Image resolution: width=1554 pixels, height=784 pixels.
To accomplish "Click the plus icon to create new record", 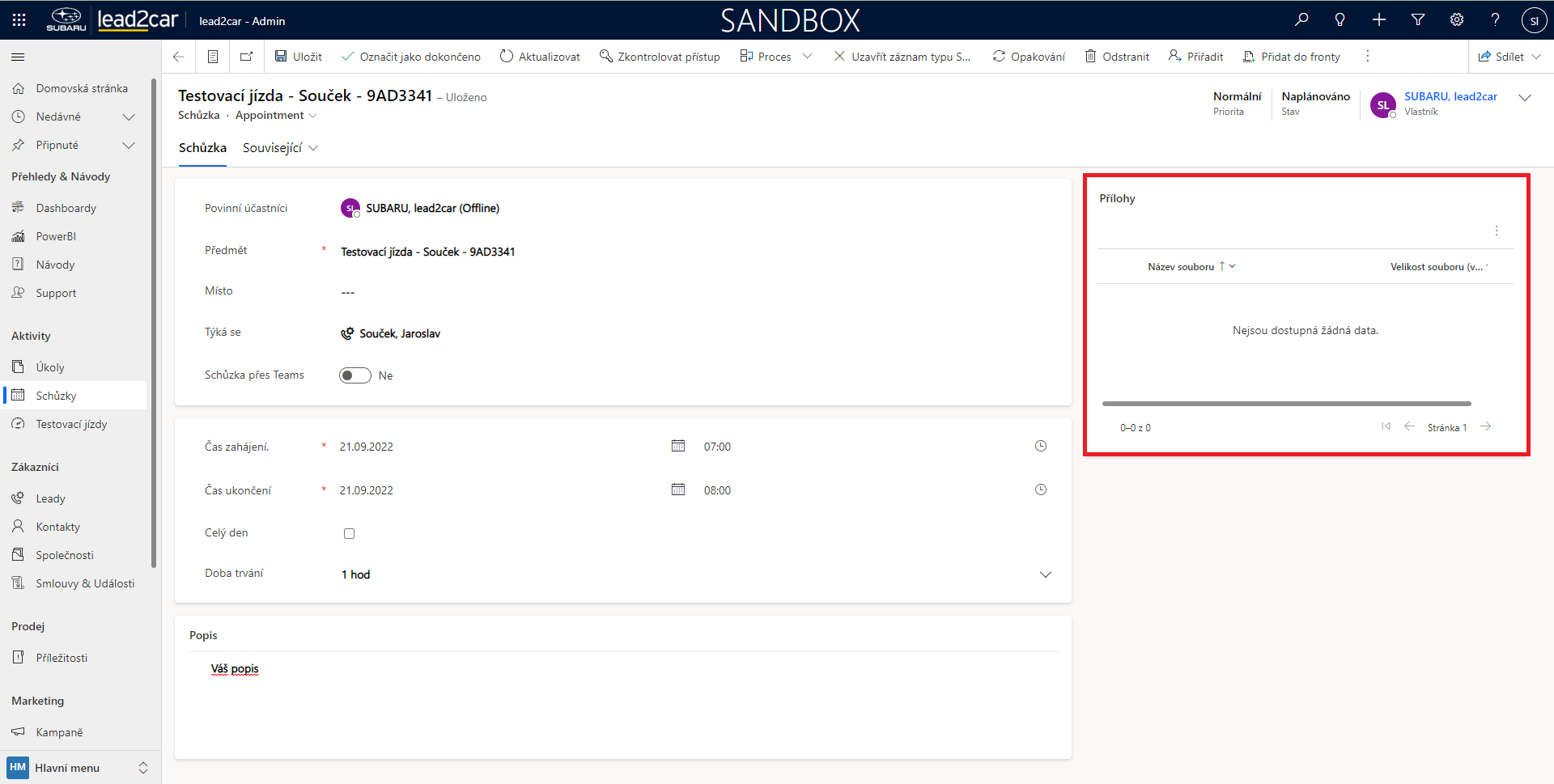I will pyautogui.click(x=1379, y=20).
